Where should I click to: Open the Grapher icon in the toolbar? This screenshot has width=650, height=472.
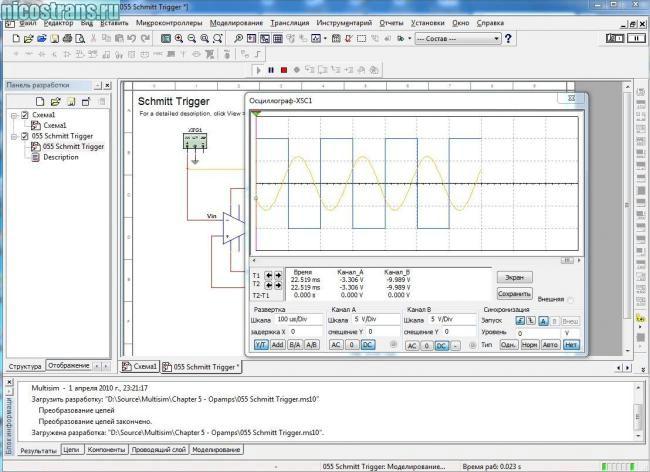click(316, 39)
